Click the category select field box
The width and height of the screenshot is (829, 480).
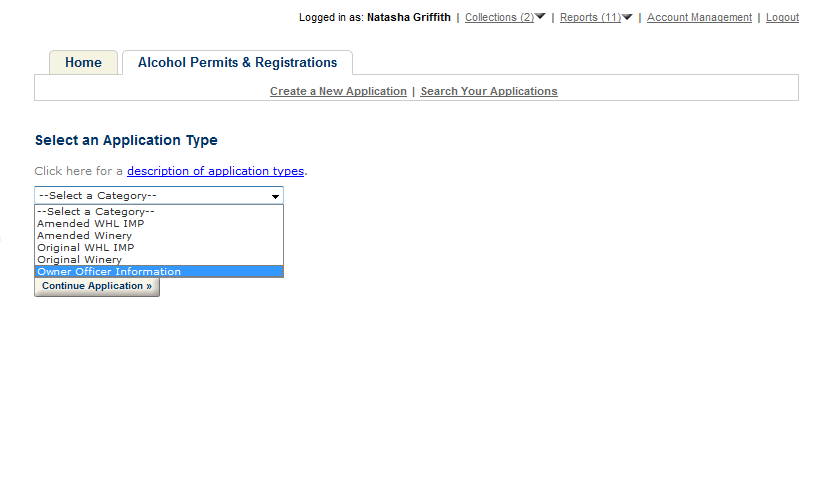coord(150,196)
